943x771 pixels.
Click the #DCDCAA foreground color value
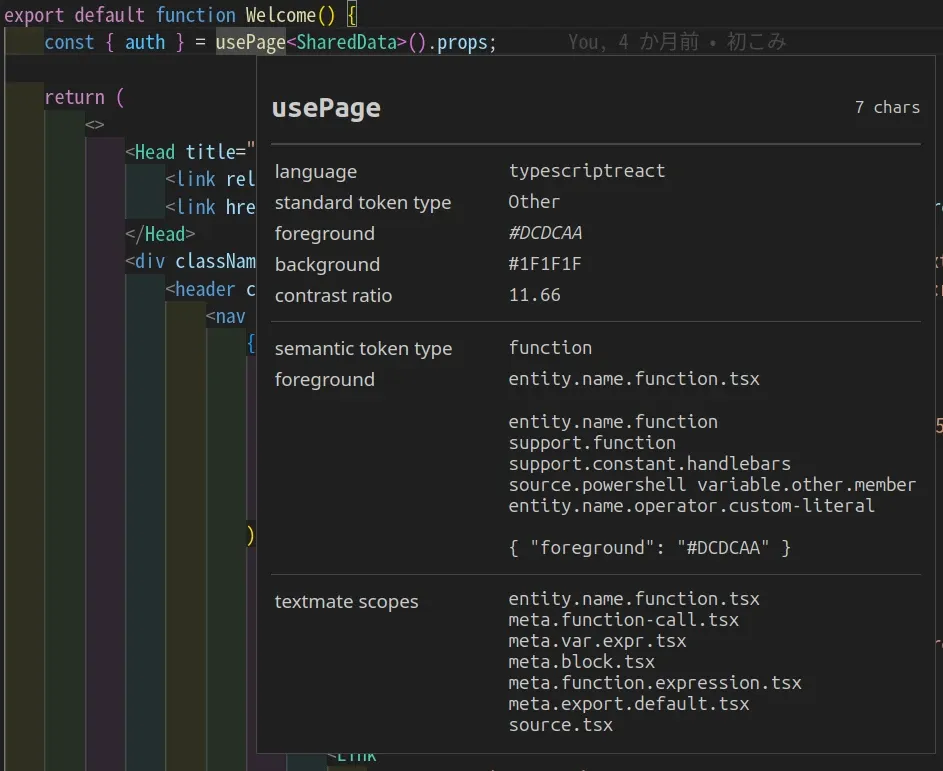tap(545, 233)
